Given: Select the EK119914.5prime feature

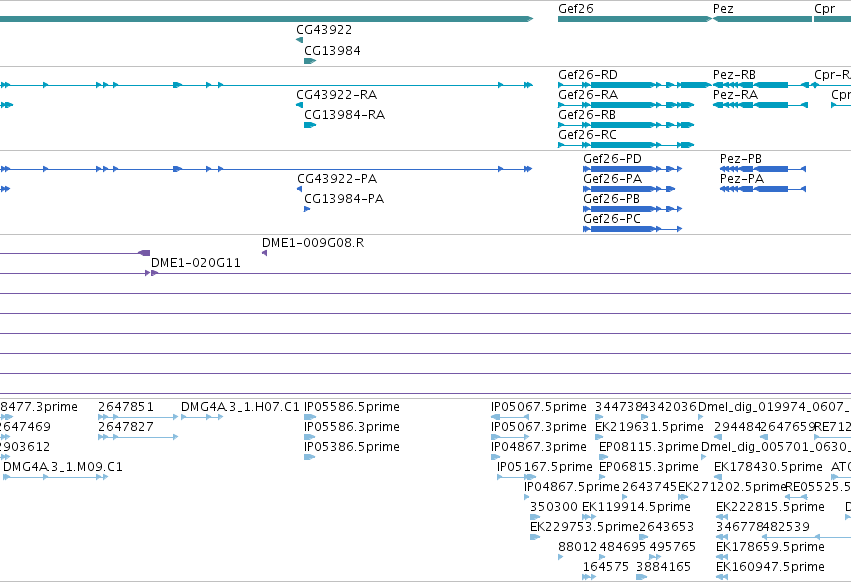Looking at the screenshot, I should point(589,517).
